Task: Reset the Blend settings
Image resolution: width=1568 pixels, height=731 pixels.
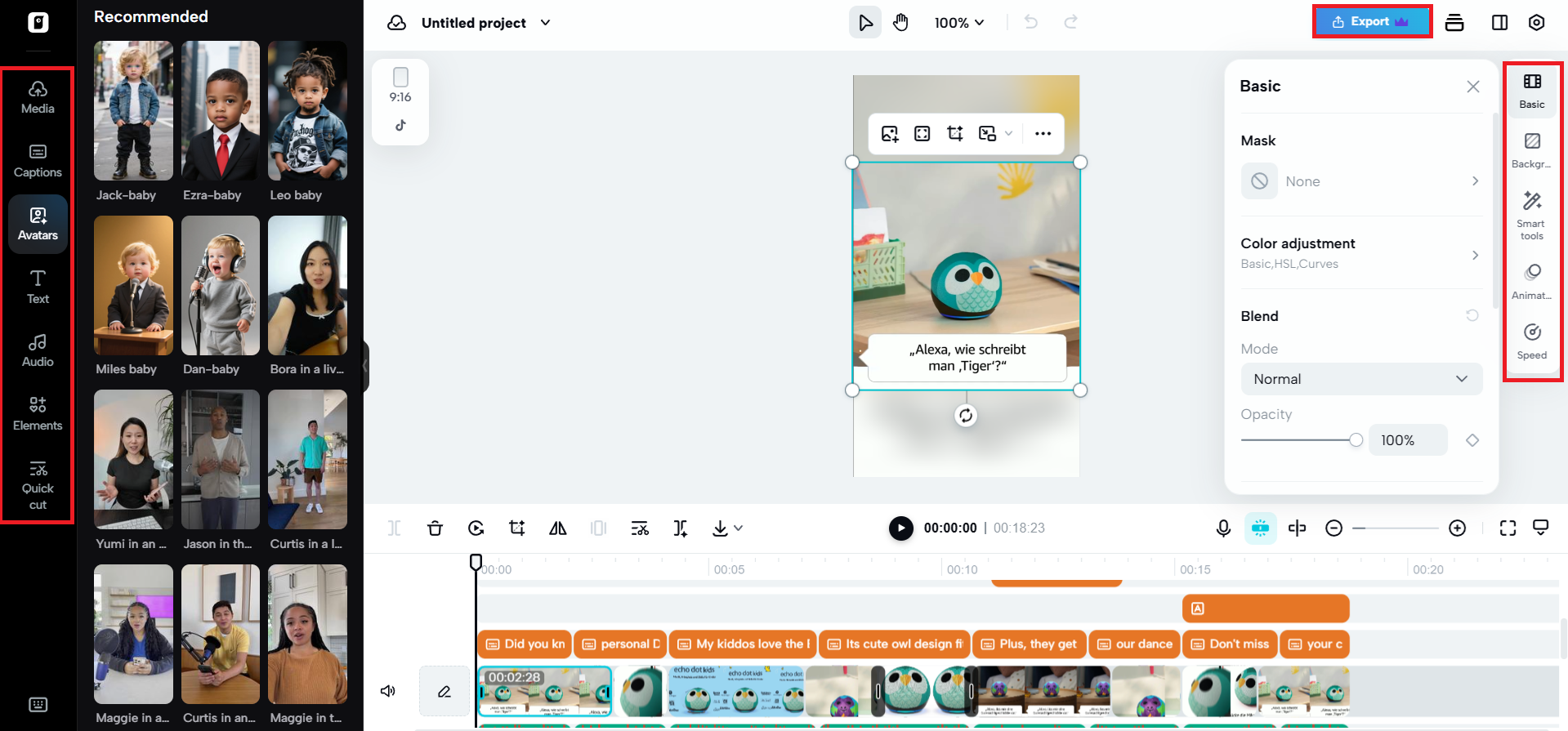Action: pyautogui.click(x=1472, y=316)
